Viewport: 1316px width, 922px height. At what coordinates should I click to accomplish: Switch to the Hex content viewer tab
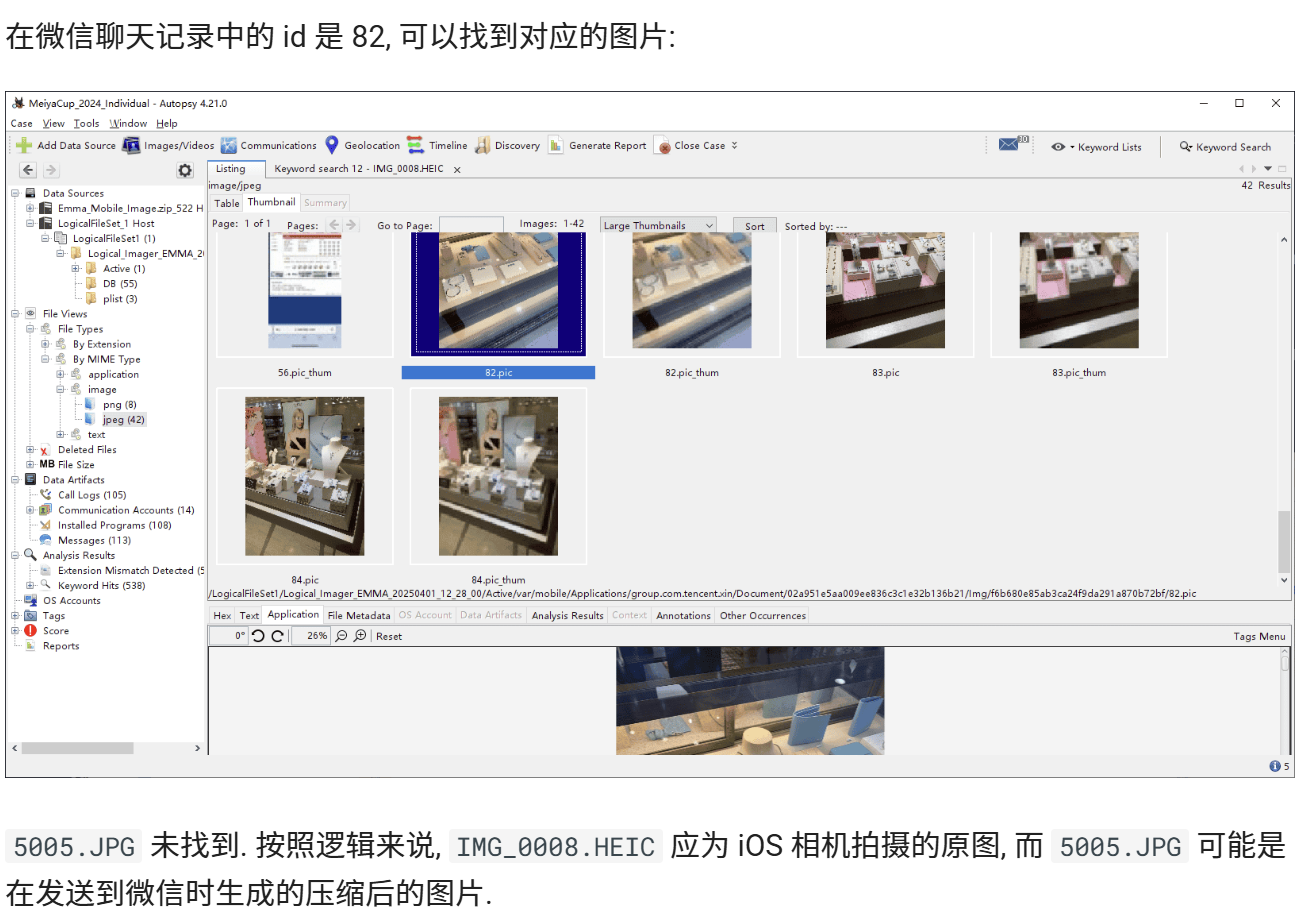click(x=221, y=615)
